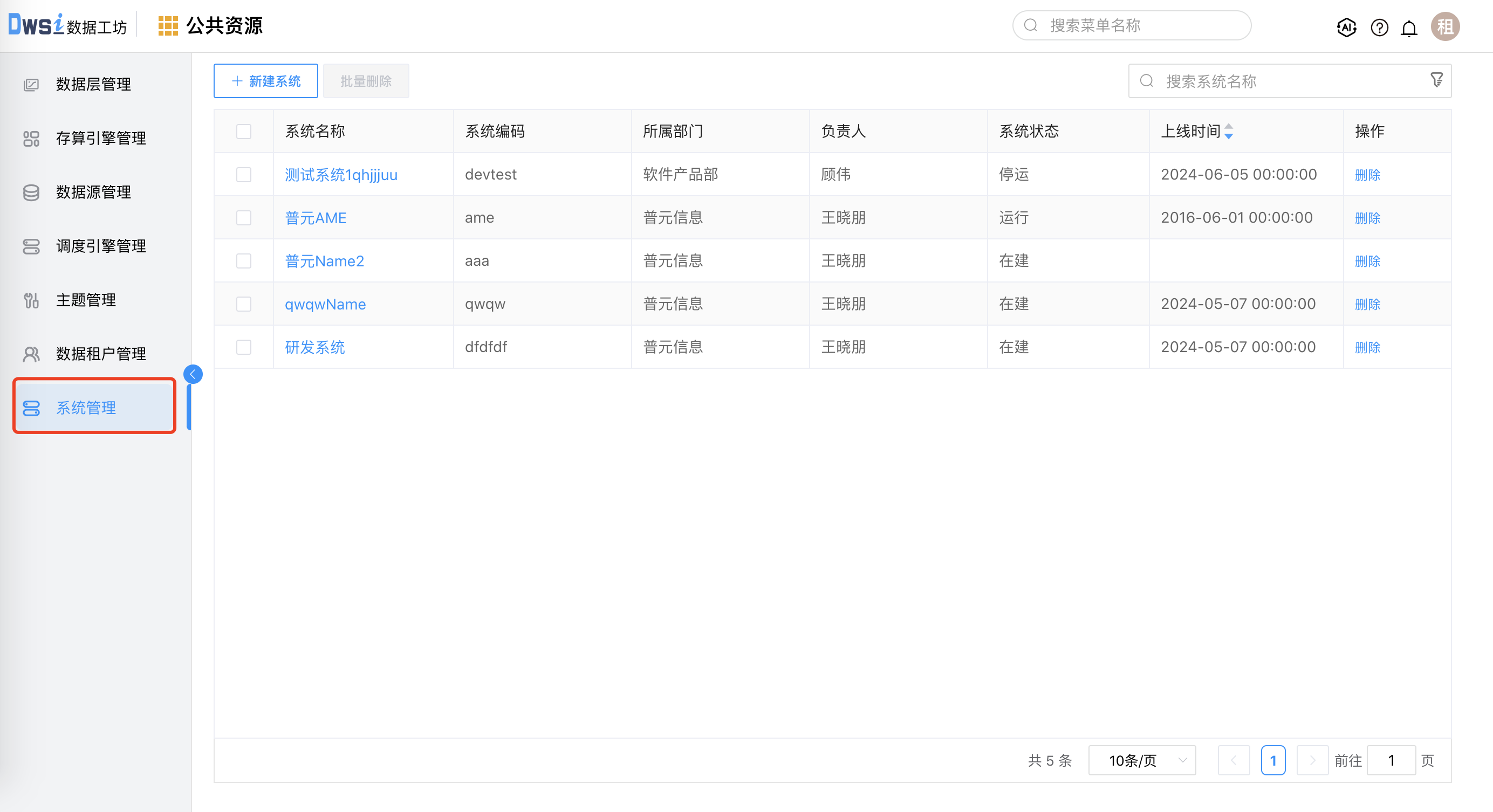Collapse the sidebar with blue arrow

click(x=193, y=374)
